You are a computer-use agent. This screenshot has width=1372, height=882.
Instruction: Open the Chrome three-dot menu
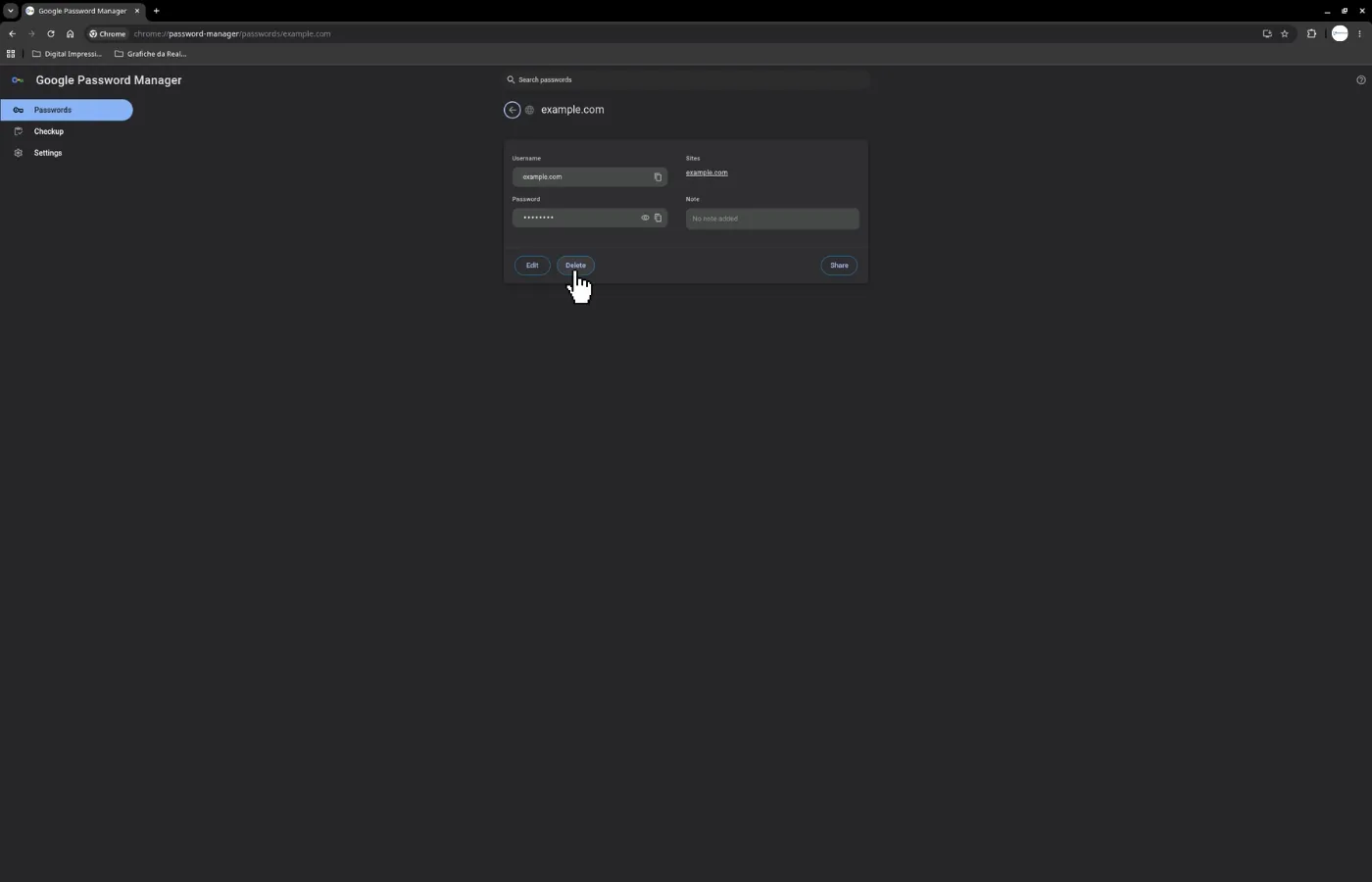point(1359,33)
